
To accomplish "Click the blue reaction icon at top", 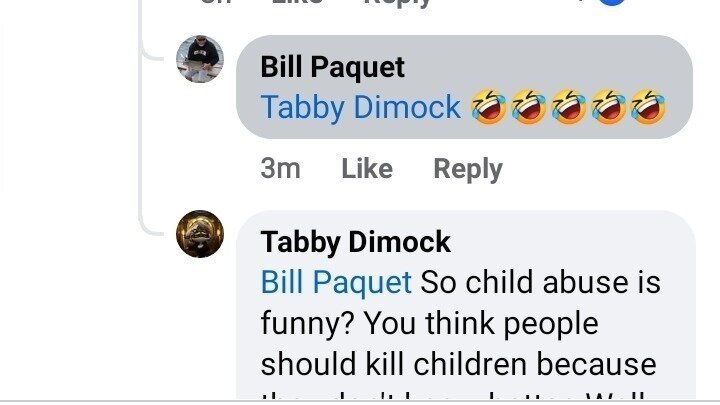I will (613, 2).
